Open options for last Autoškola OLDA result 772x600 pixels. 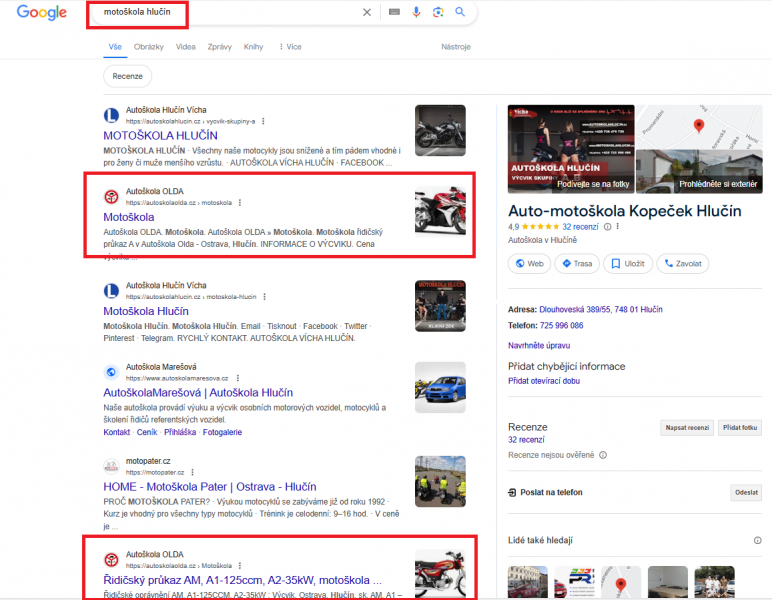[240, 566]
